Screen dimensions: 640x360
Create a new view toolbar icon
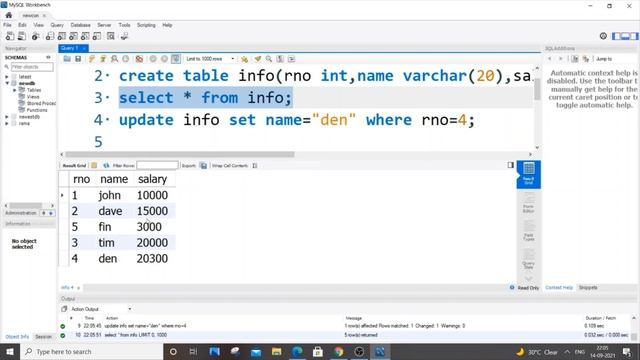(x=73, y=36)
